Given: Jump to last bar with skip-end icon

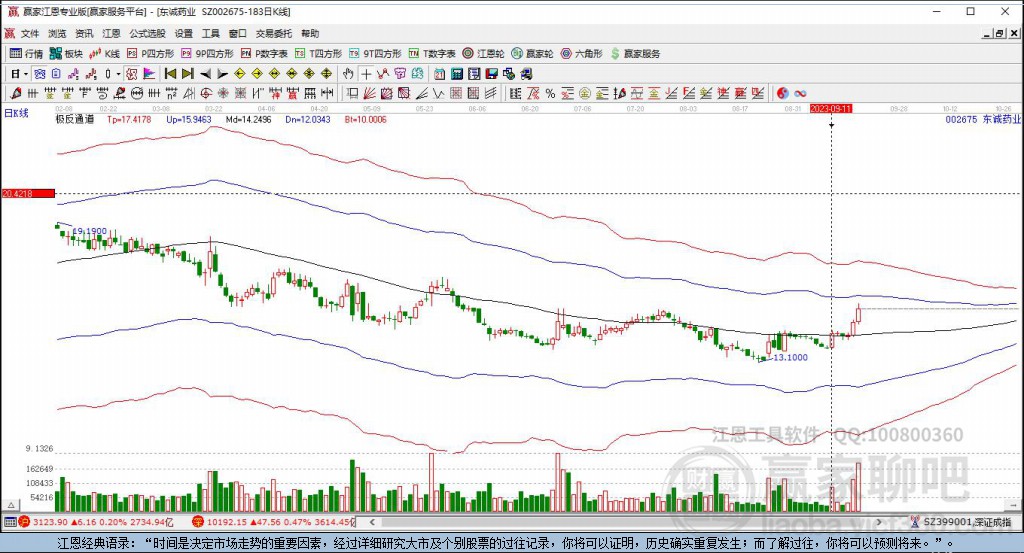Looking at the screenshot, I should pos(188,74).
